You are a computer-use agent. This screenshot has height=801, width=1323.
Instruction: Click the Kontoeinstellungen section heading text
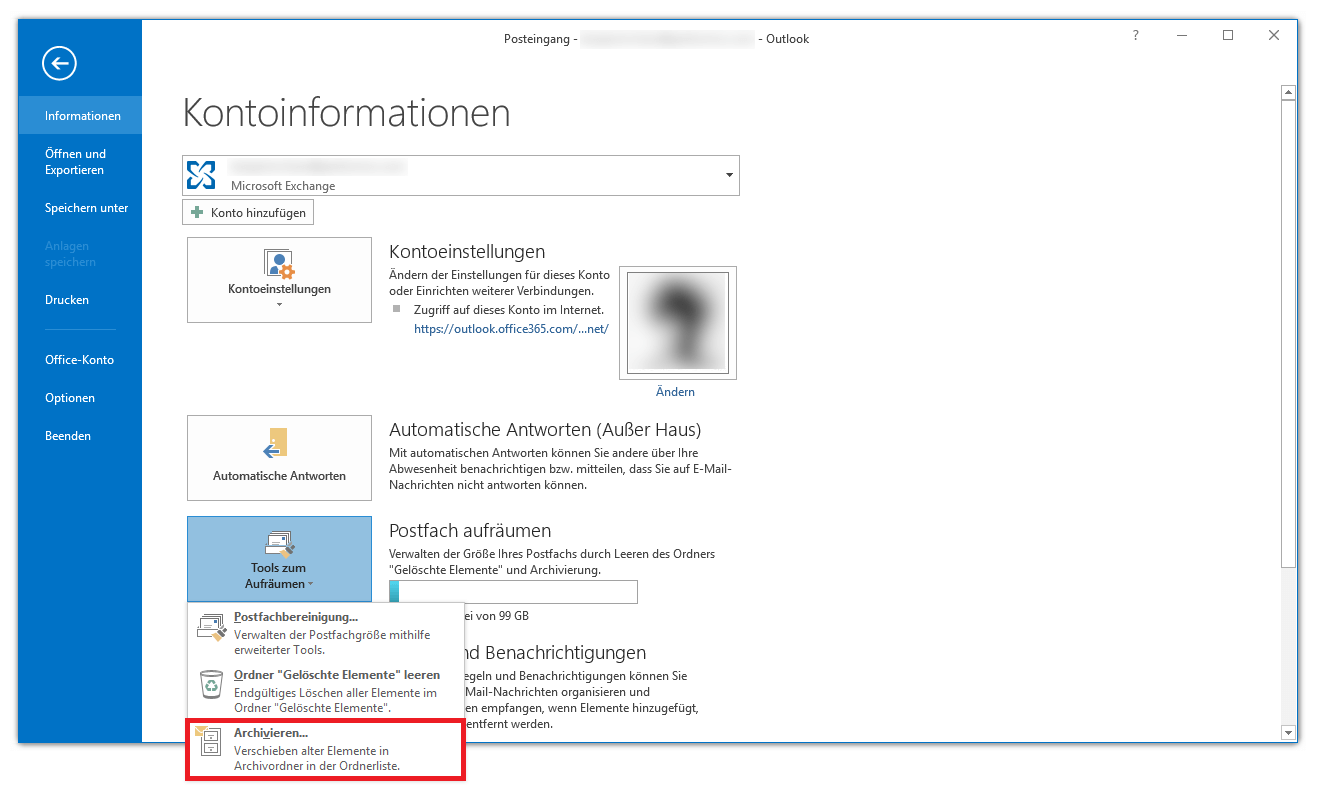(x=467, y=251)
